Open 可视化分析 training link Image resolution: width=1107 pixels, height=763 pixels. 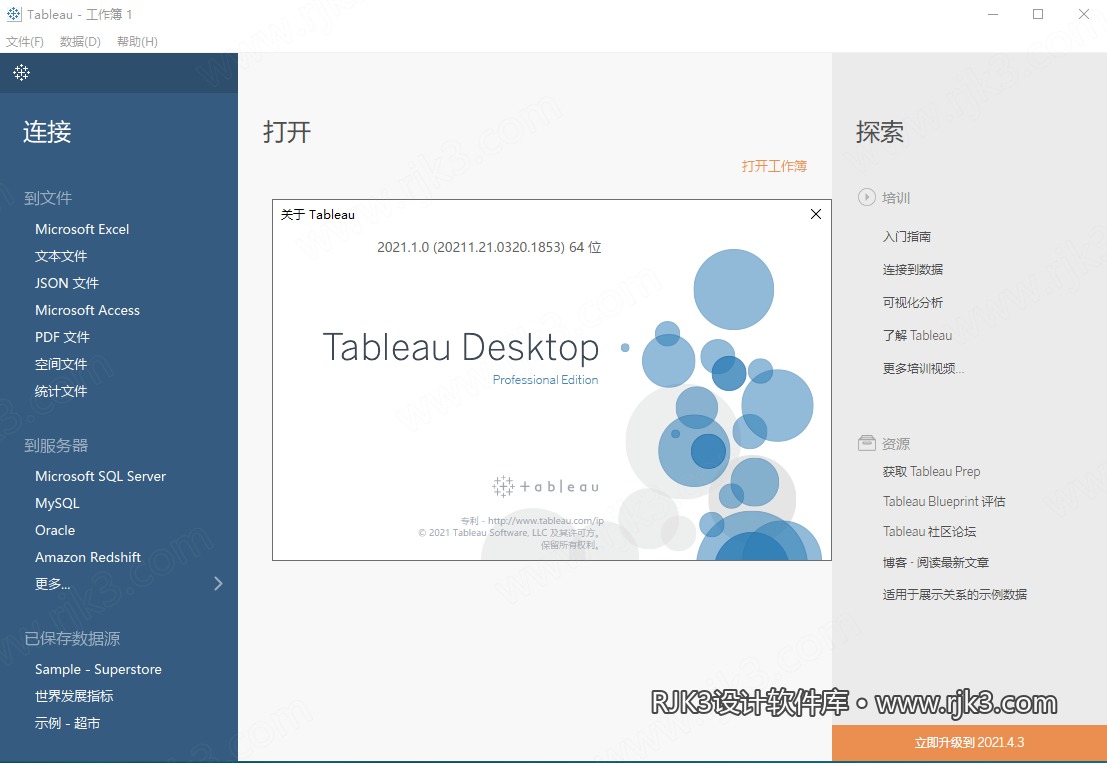[913, 302]
